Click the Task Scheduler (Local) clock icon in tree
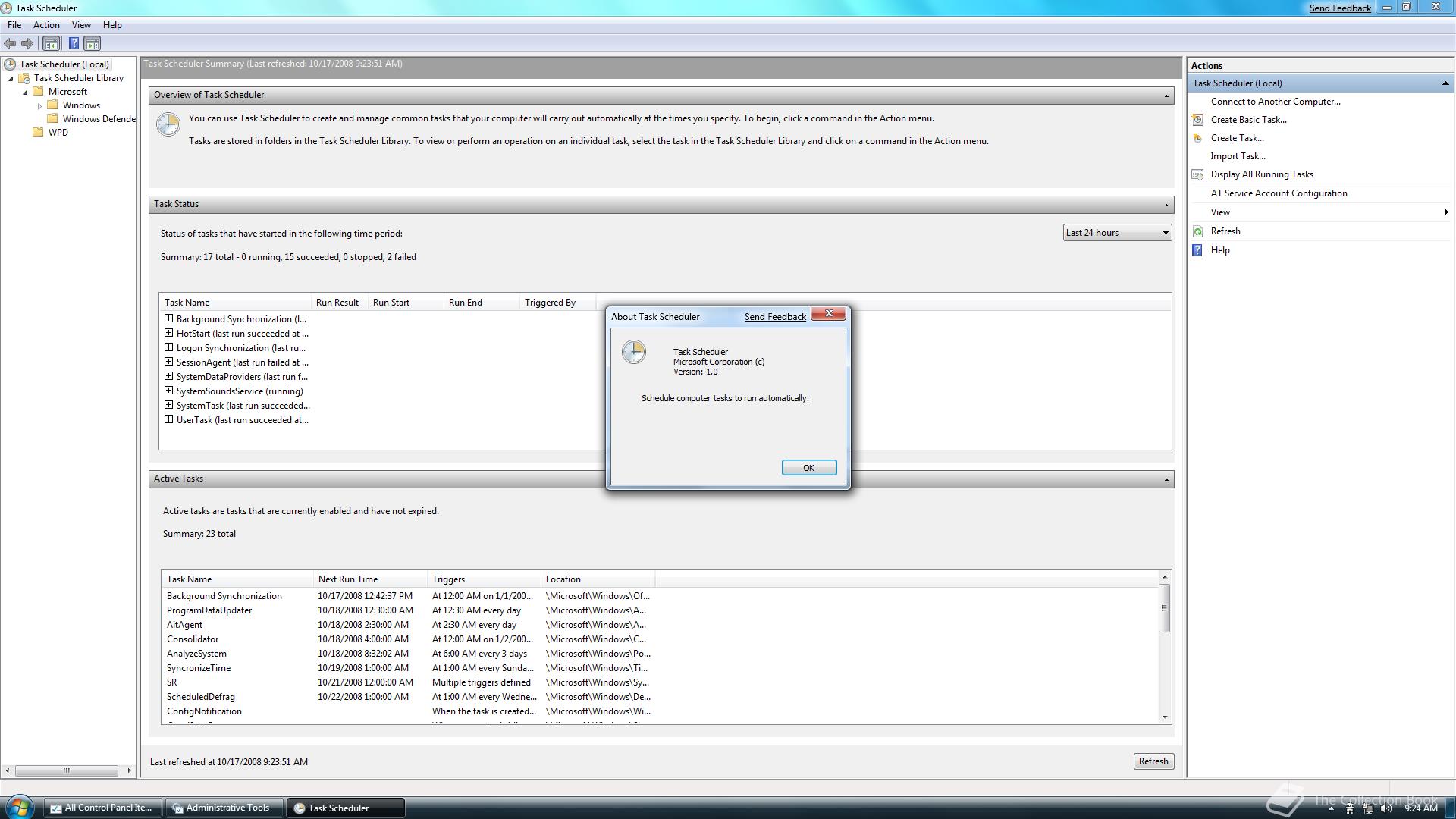1456x819 pixels. [10, 64]
